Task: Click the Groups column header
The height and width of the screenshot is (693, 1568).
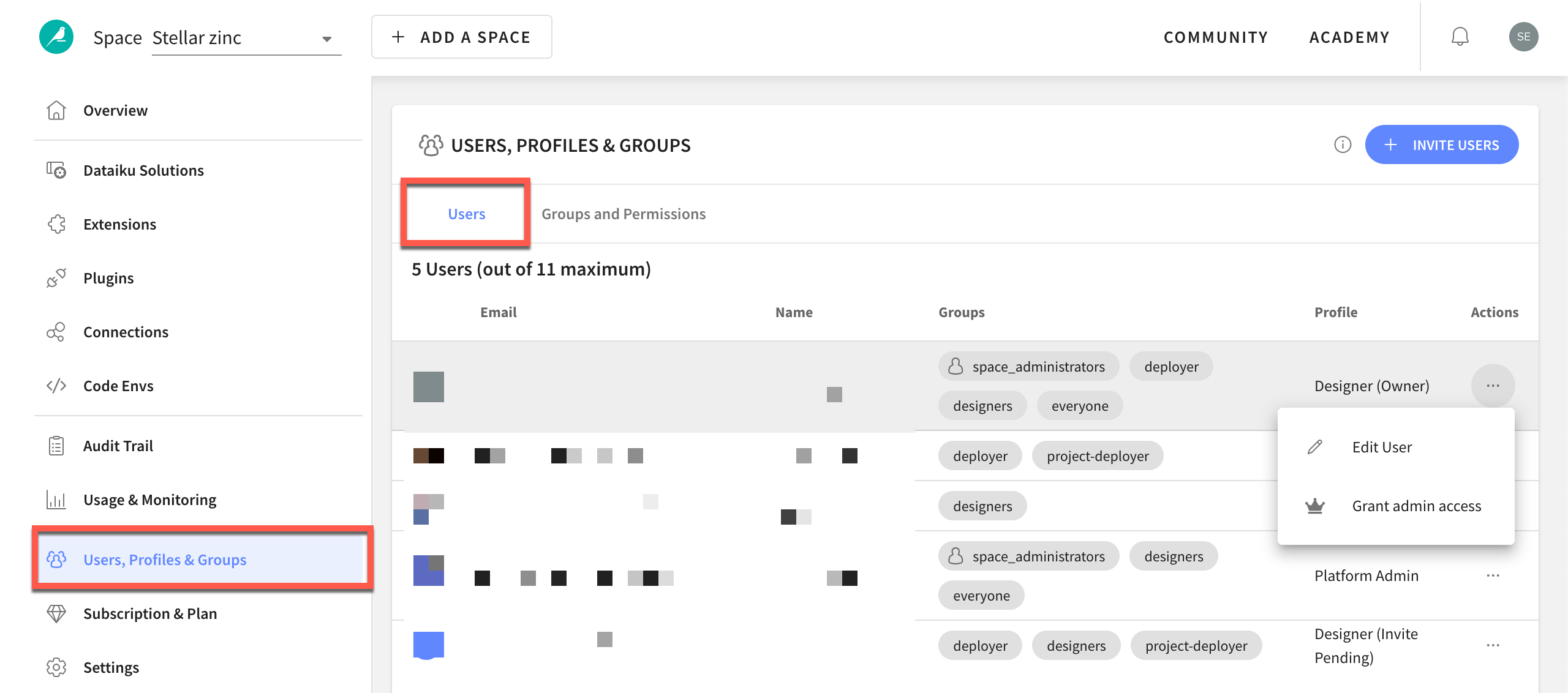Action: [962, 312]
